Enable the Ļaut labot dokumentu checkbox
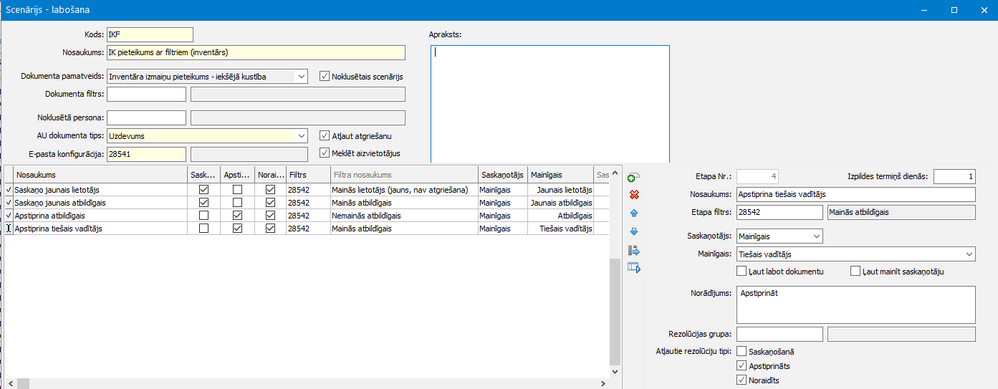The width and height of the screenshot is (998, 389). [741, 271]
